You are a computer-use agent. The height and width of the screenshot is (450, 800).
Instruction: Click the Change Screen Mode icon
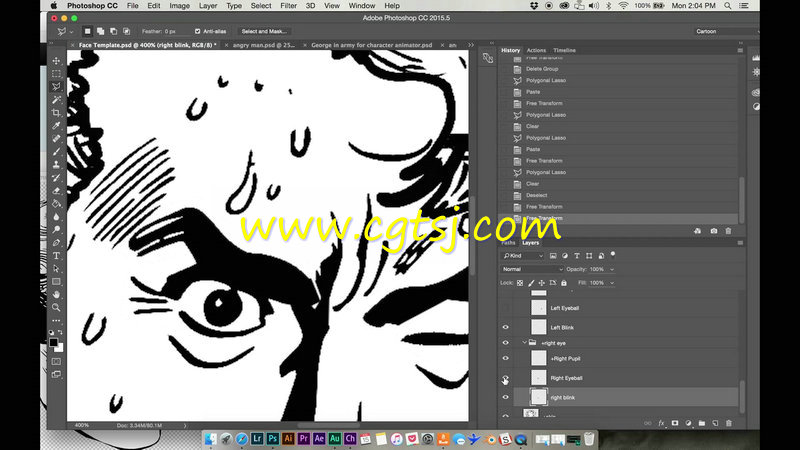(56, 374)
